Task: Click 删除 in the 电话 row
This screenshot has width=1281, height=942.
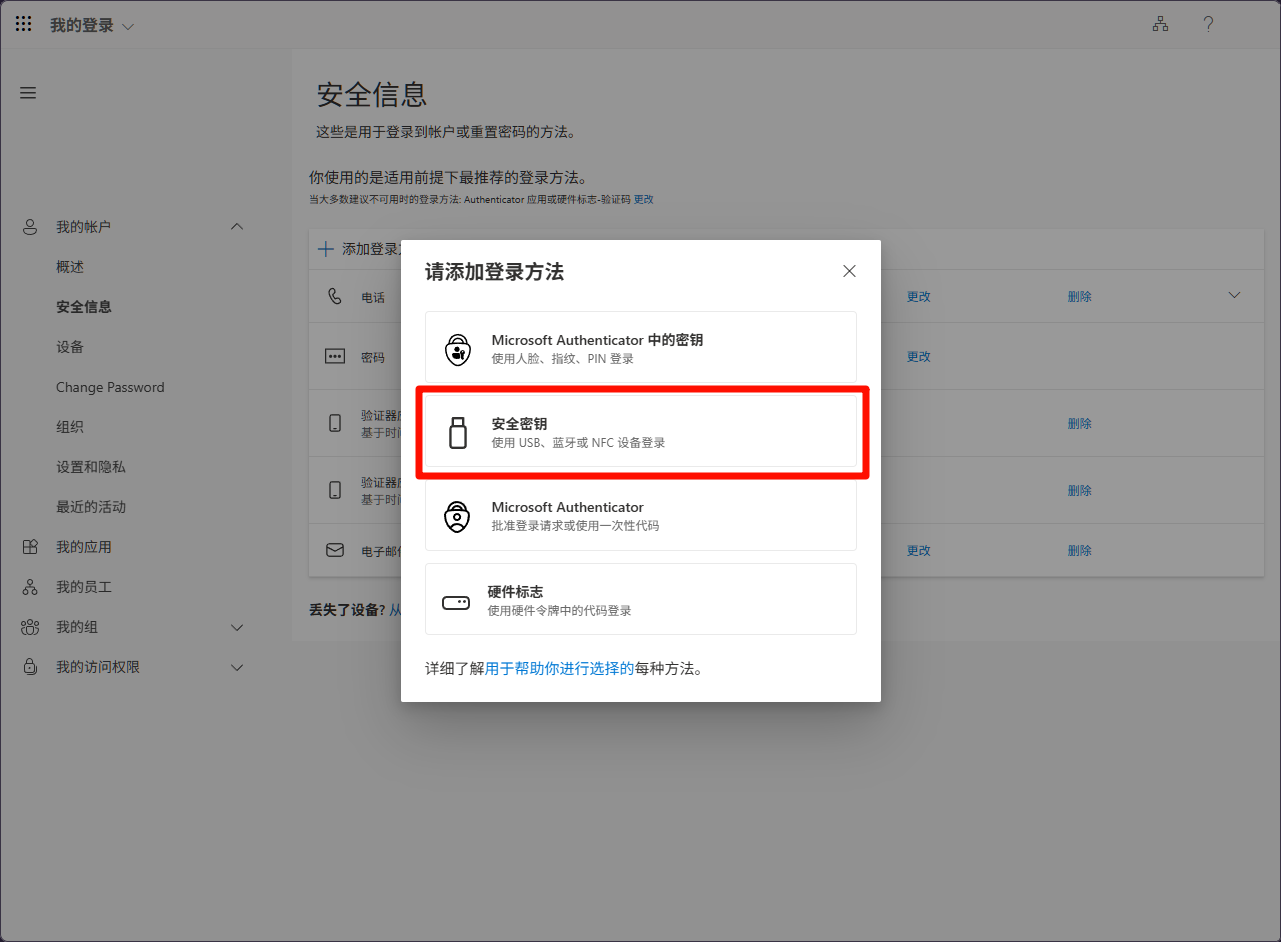Action: [x=1080, y=297]
